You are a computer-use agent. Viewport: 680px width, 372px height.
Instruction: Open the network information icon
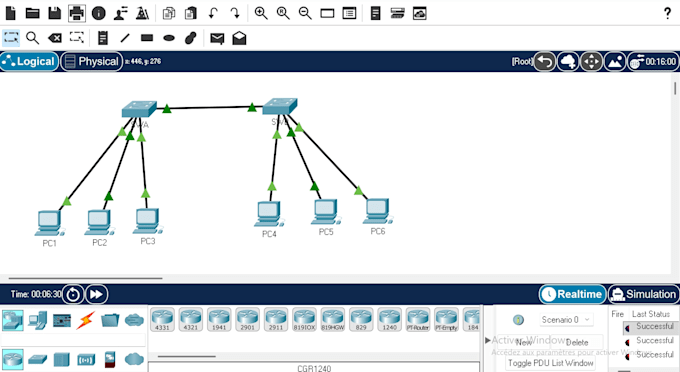[x=98, y=13]
